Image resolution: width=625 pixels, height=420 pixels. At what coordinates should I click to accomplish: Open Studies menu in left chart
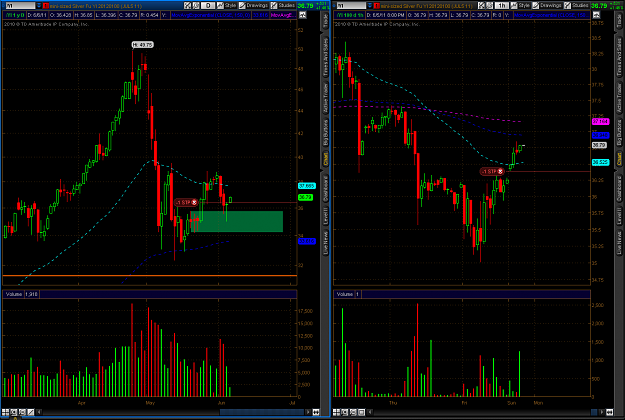click(283, 6)
